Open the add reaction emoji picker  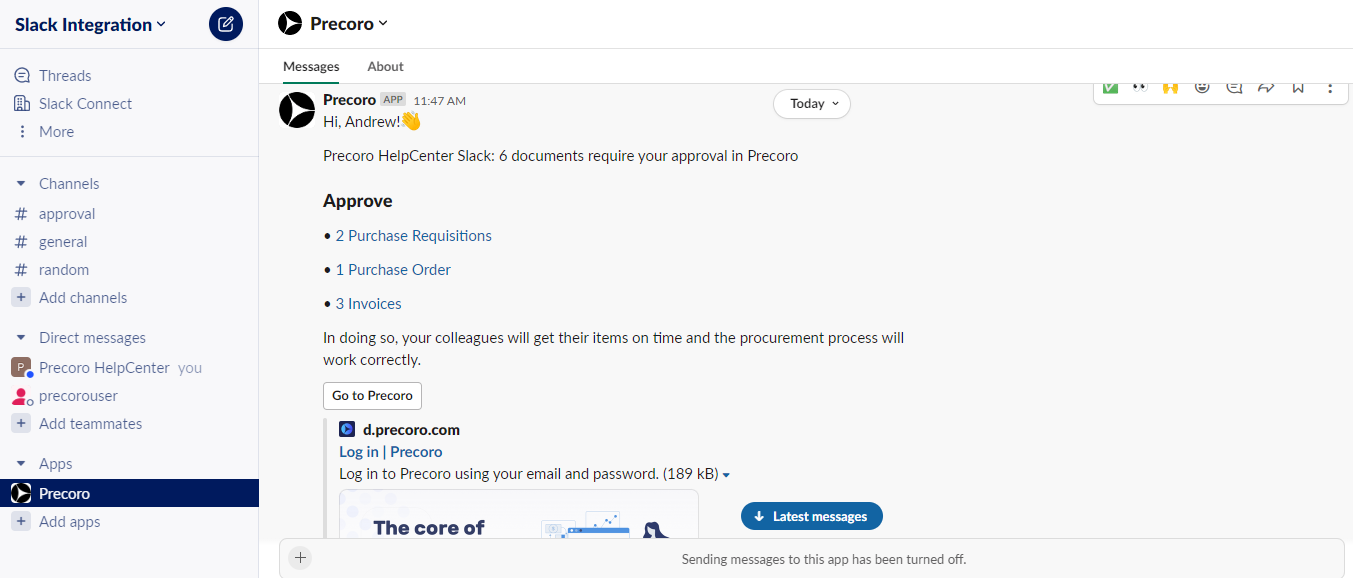[1202, 88]
